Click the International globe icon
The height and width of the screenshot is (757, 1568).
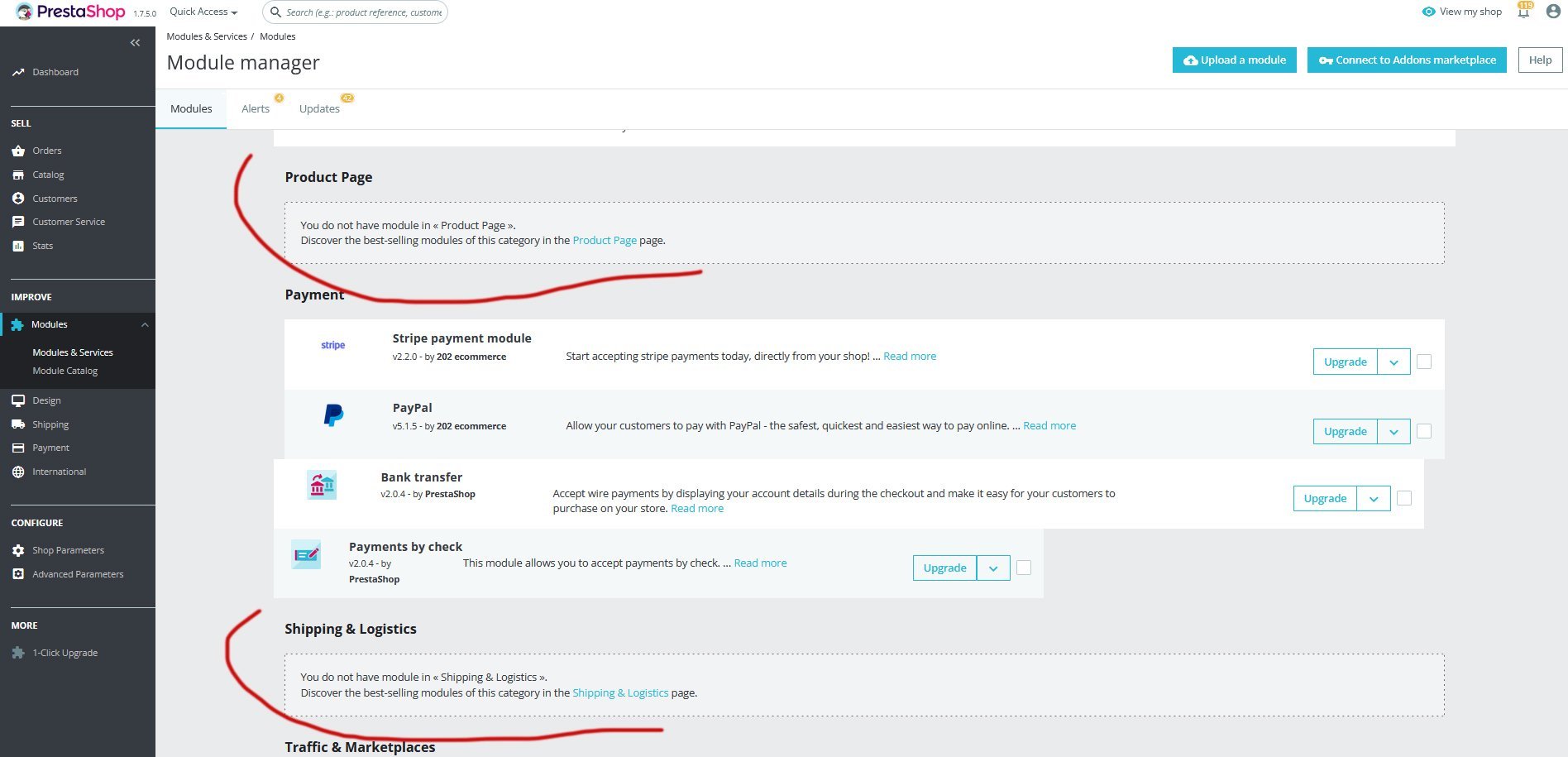pyautogui.click(x=18, y=472)
